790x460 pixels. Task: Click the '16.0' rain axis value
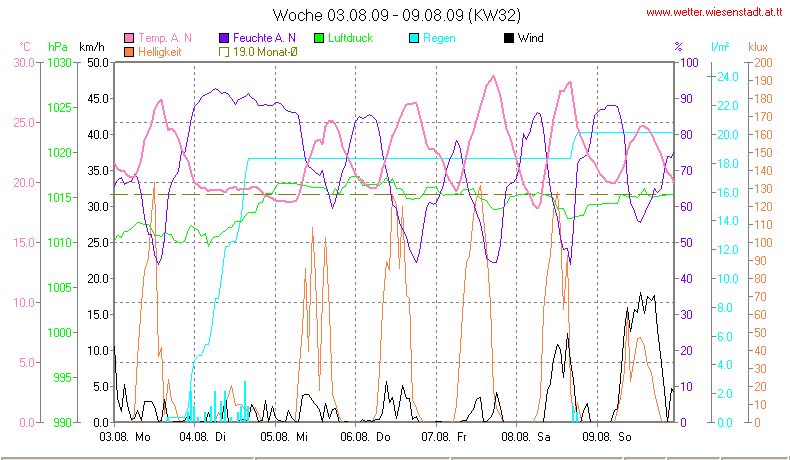[728, 192]
